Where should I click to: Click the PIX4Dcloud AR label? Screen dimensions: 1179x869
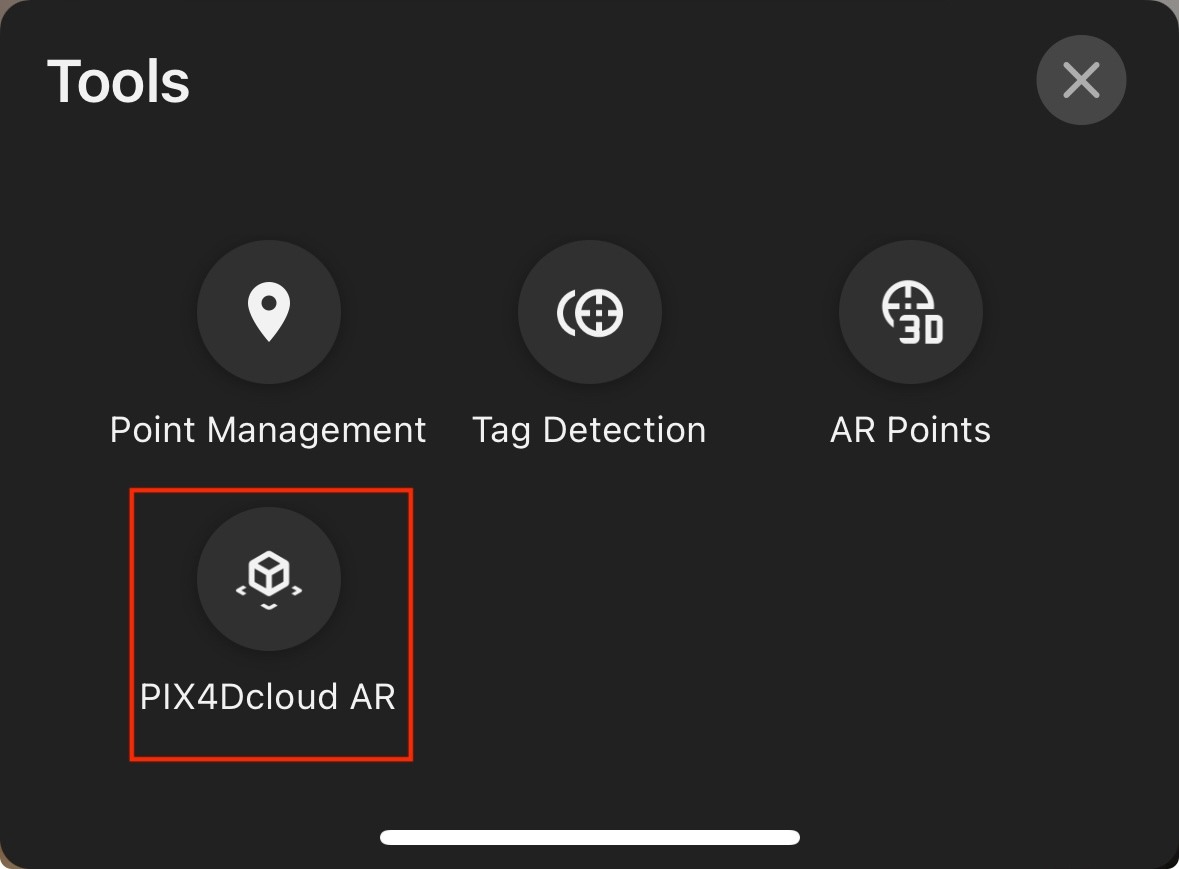[268, 697]
